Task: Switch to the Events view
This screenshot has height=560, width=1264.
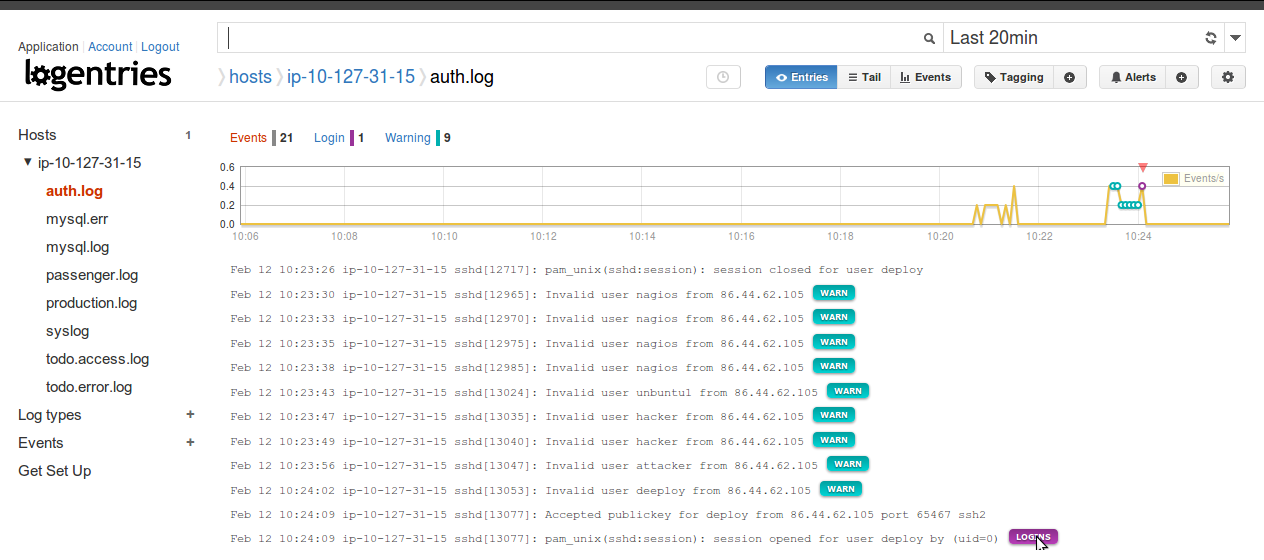Action: [x=925, y=77]
